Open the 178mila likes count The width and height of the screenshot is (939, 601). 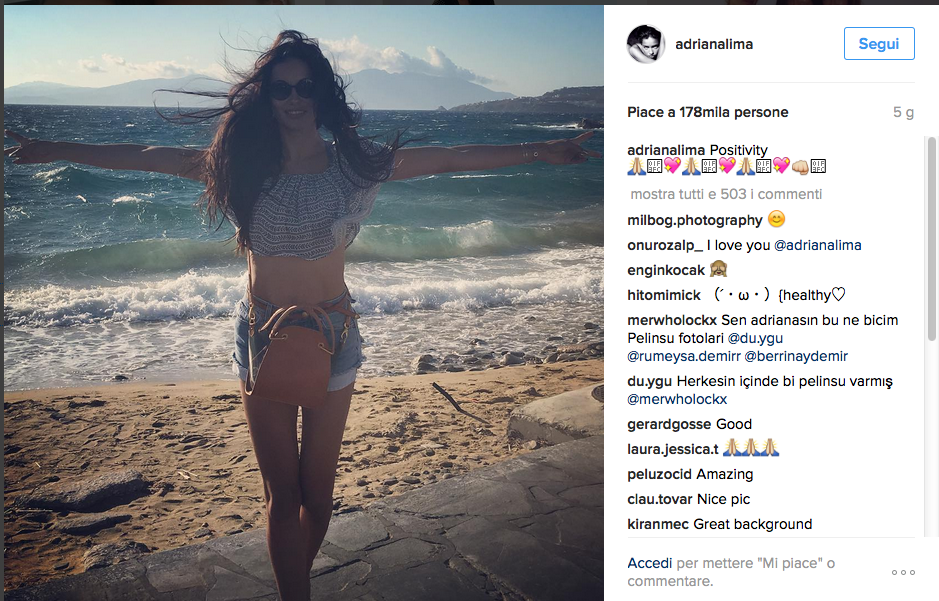[707, 113]
